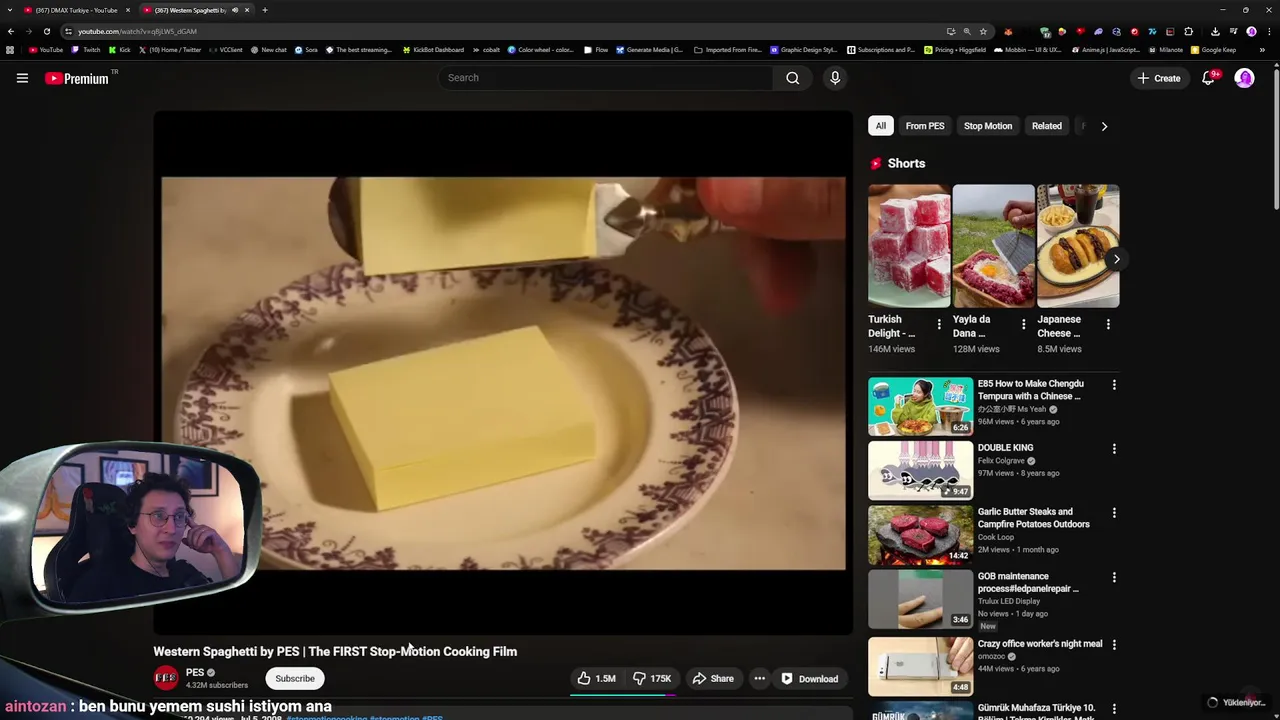
Task: Open Kick bookmark
Action: 119,49
